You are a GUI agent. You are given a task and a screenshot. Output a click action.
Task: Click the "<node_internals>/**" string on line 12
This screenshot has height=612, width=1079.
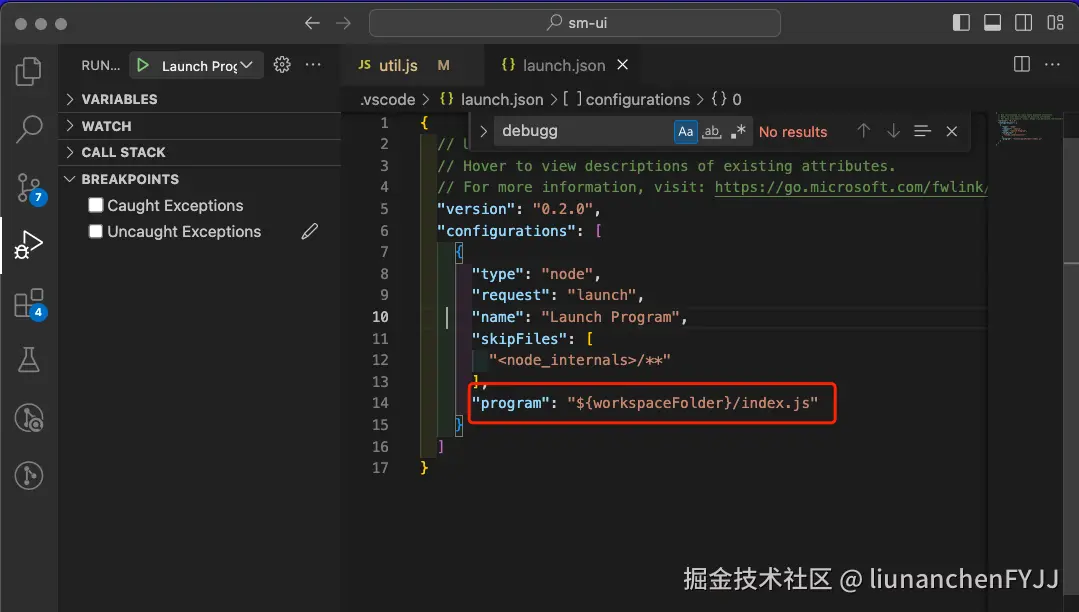click(x=579, y=360)
